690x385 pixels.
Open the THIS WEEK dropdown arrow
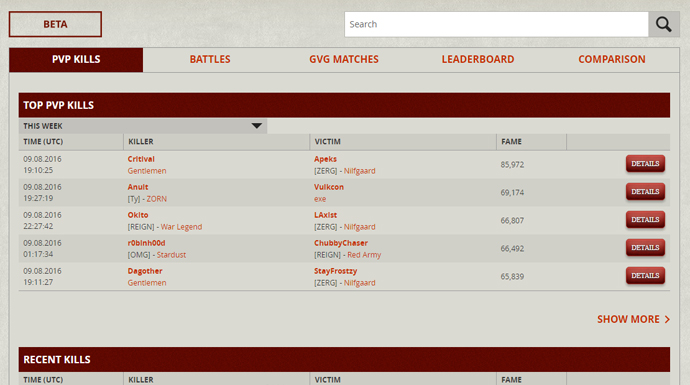[x=257, y=126]
